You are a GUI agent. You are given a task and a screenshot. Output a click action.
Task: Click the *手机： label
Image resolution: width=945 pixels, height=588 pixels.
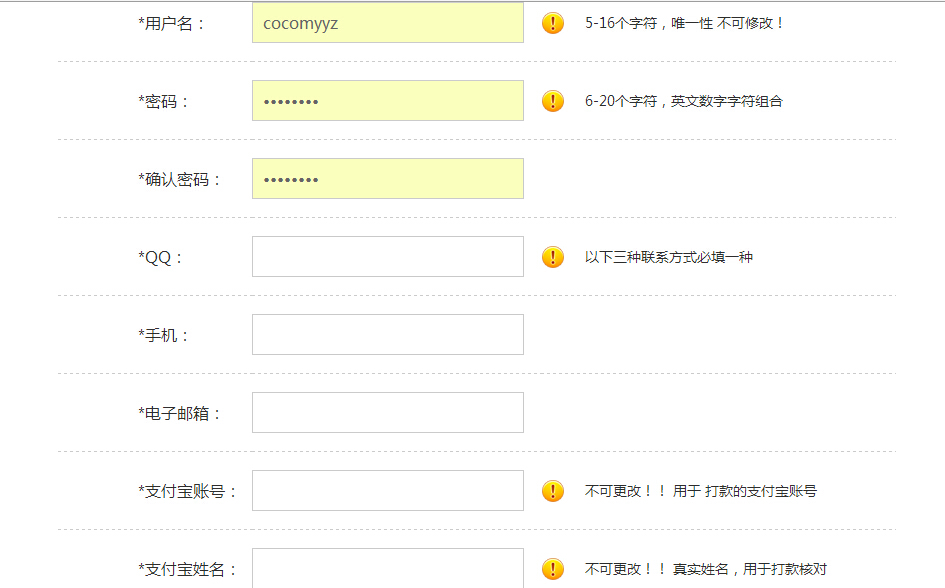point(164,335)
